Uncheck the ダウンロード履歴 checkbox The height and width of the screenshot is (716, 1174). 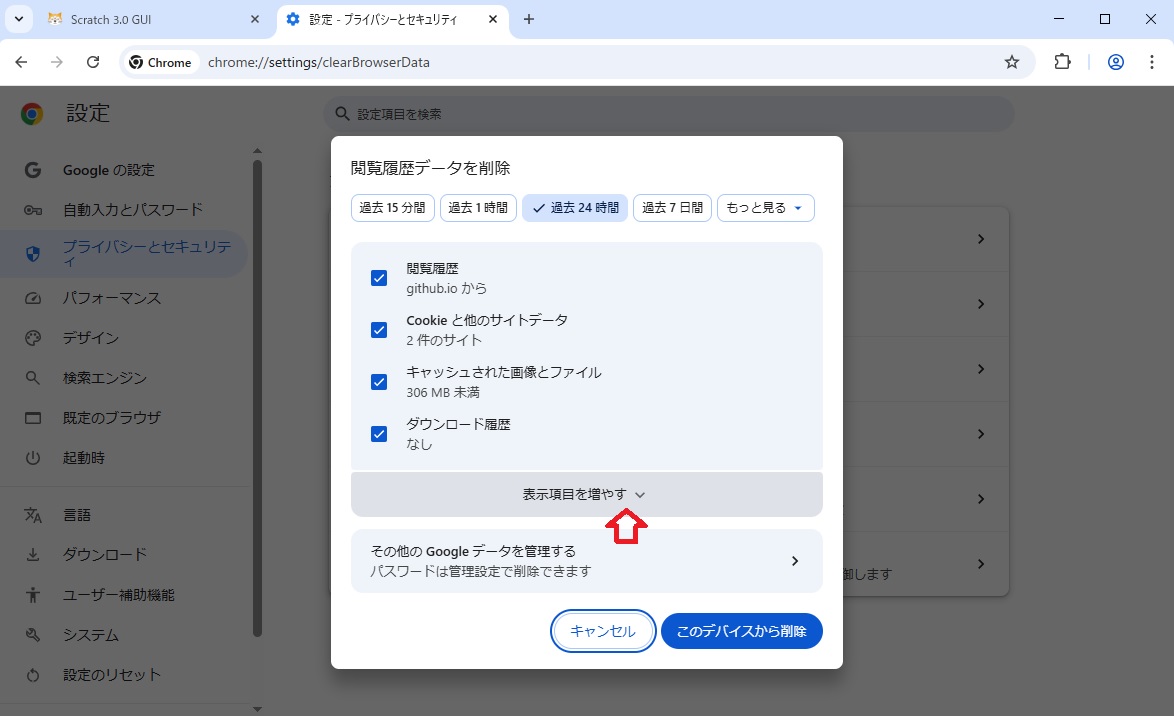tap(379, 434)
